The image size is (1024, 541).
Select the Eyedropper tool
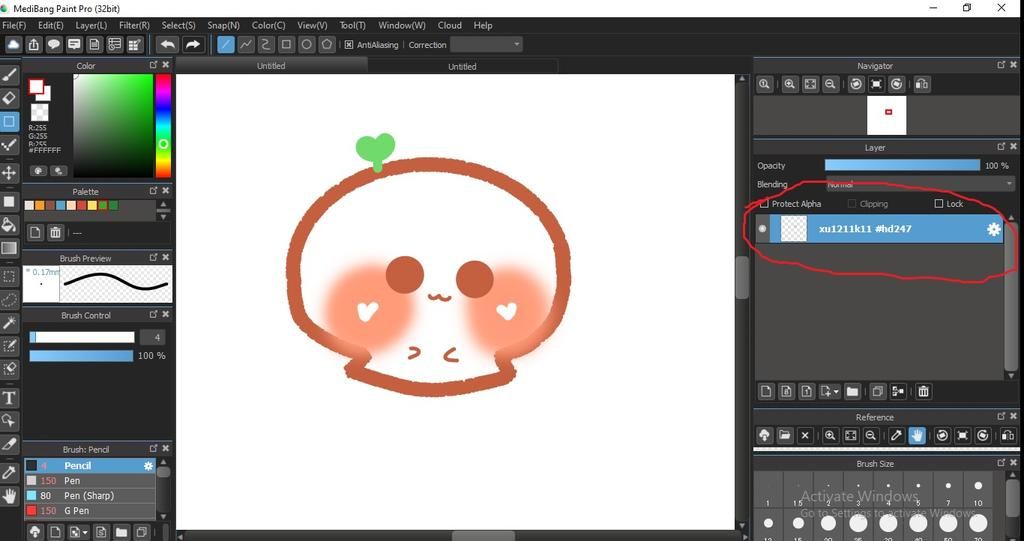pos(9,472)
